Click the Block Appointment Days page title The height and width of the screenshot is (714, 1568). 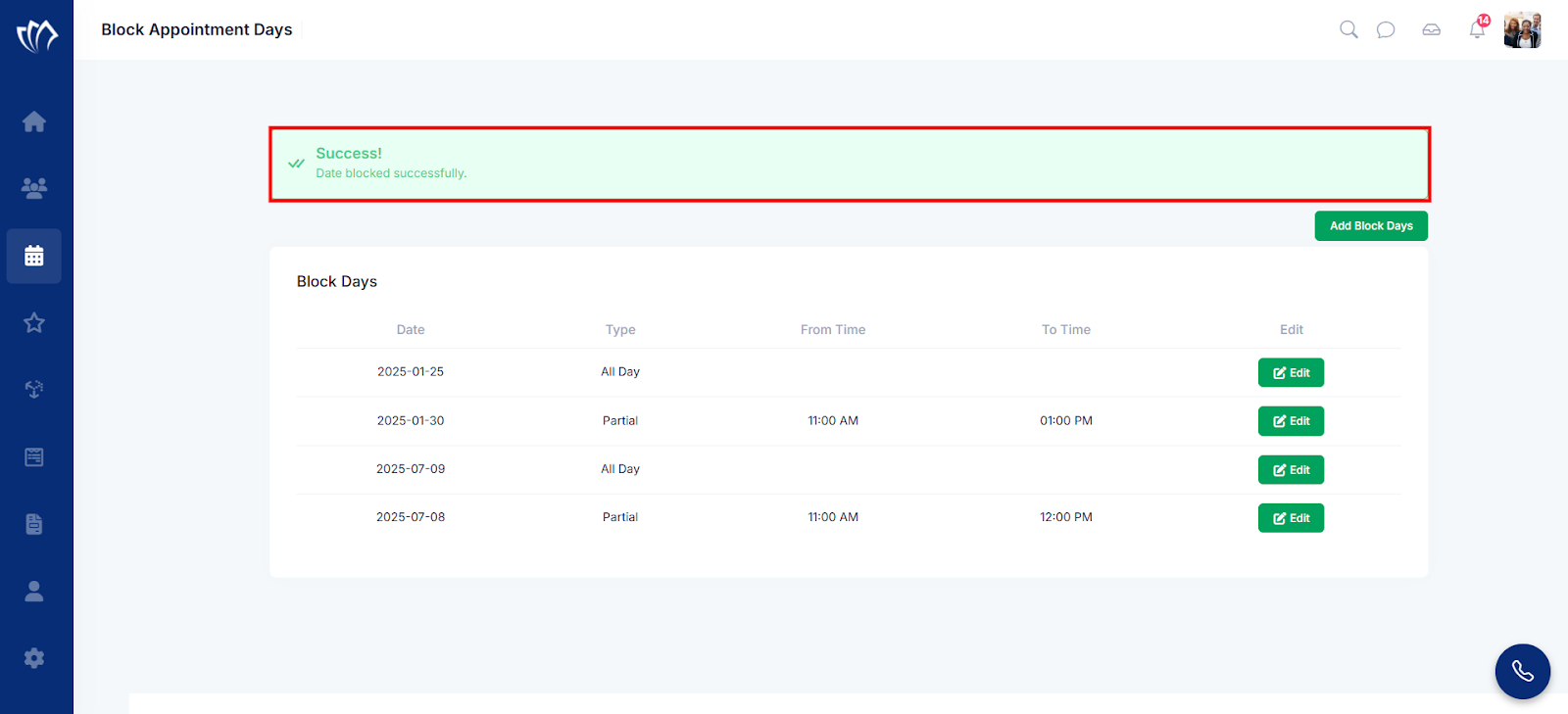(x=197, y=29)
